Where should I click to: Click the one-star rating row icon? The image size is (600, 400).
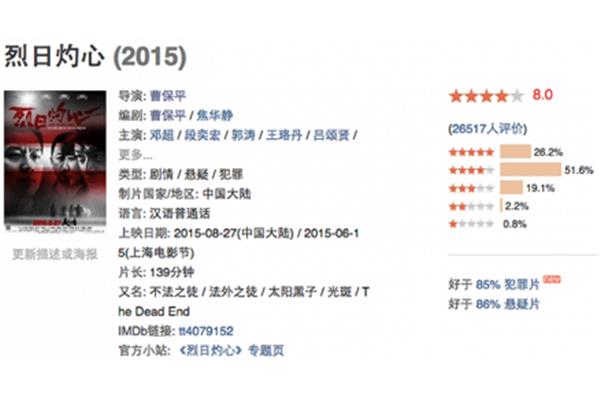click(x=471, y=224)
